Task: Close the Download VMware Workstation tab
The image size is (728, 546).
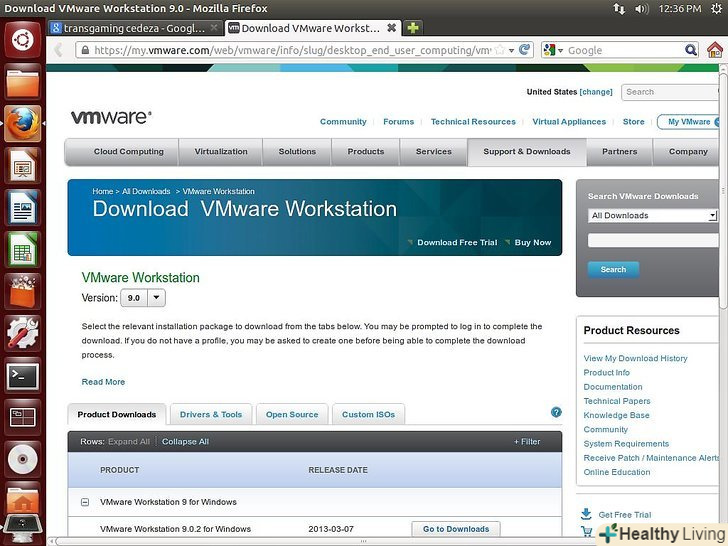Action: tap(392, 28)
